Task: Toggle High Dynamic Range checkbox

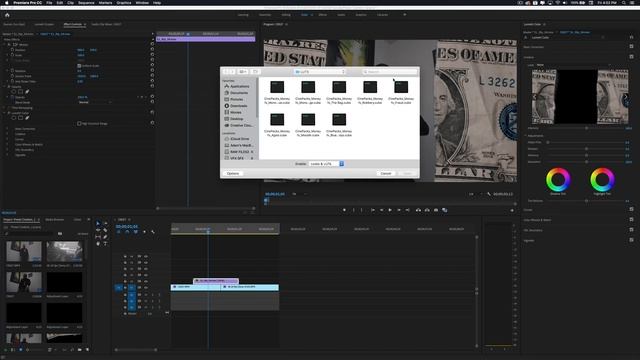Action: pos(79,124)
